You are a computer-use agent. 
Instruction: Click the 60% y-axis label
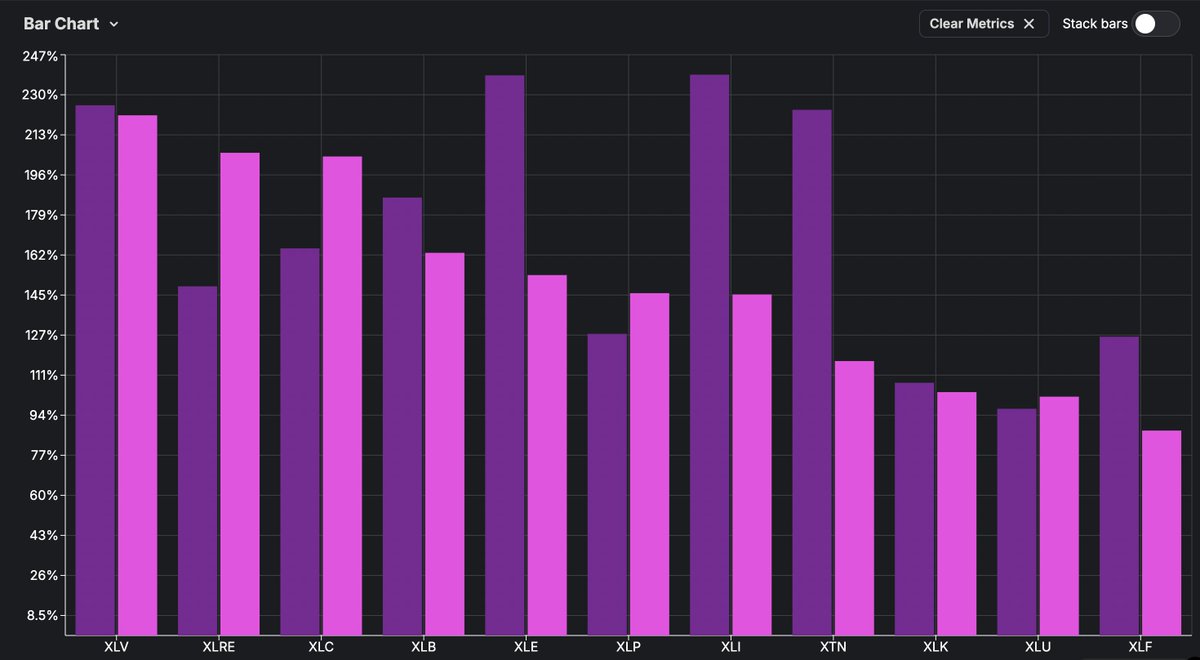(45, 495)
